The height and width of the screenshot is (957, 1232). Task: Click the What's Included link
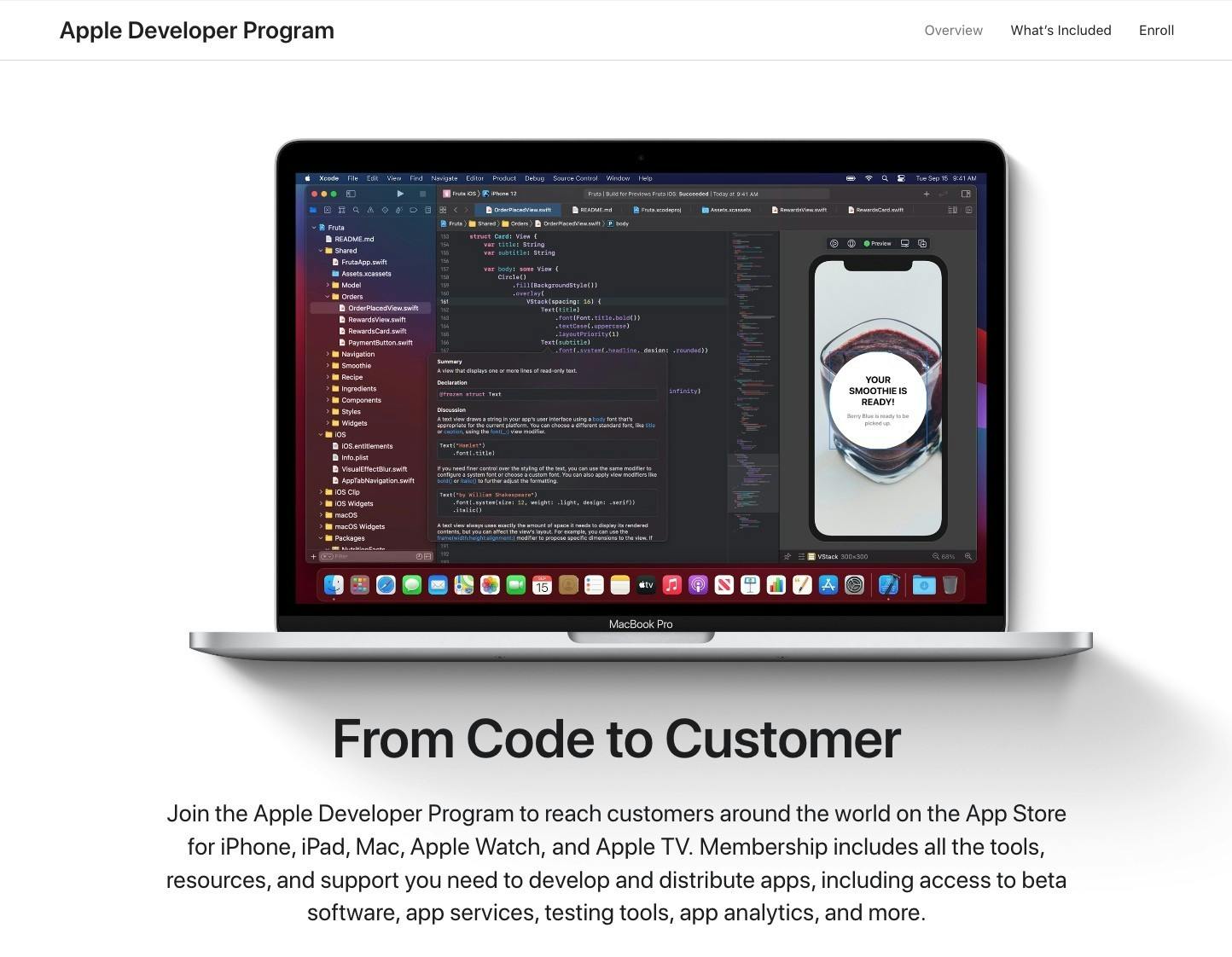tap(1061, 31)
